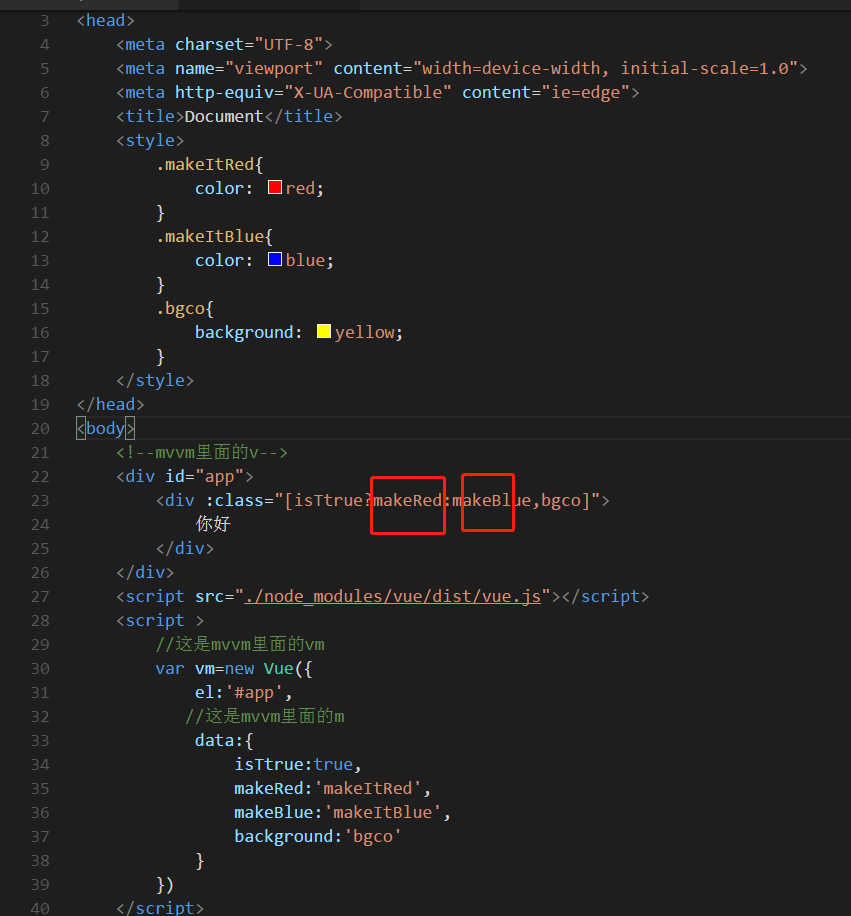The height and width of the screenshot is (916, 851).
Task: Click line number 37 in the gutter
Action: pyautogui.click(x=40, y=837)
